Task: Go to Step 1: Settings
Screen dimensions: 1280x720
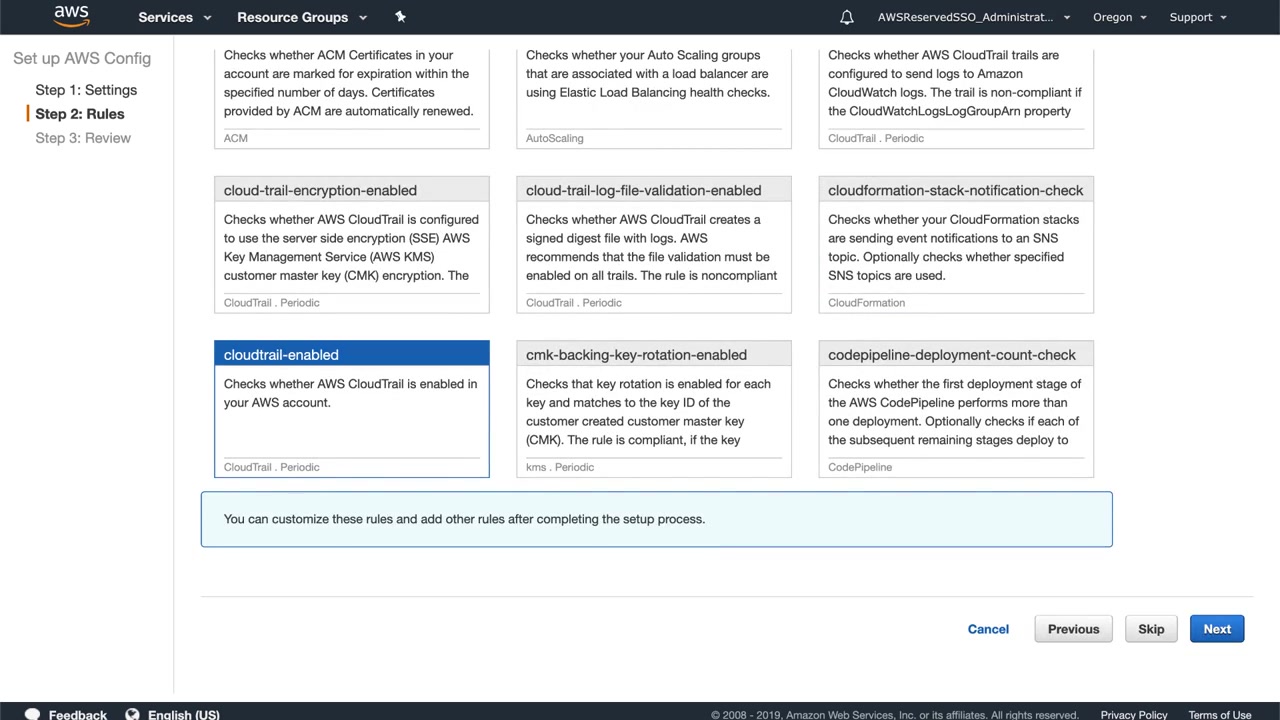Action: coord(86,90)
